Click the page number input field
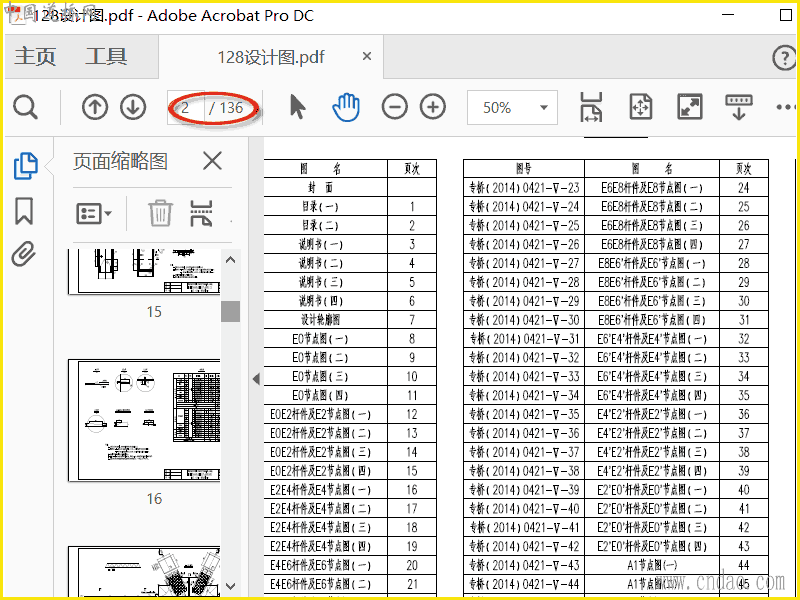The height and width of the screenshot is (600, 800). pyautogui.click(x=186, y=108)
